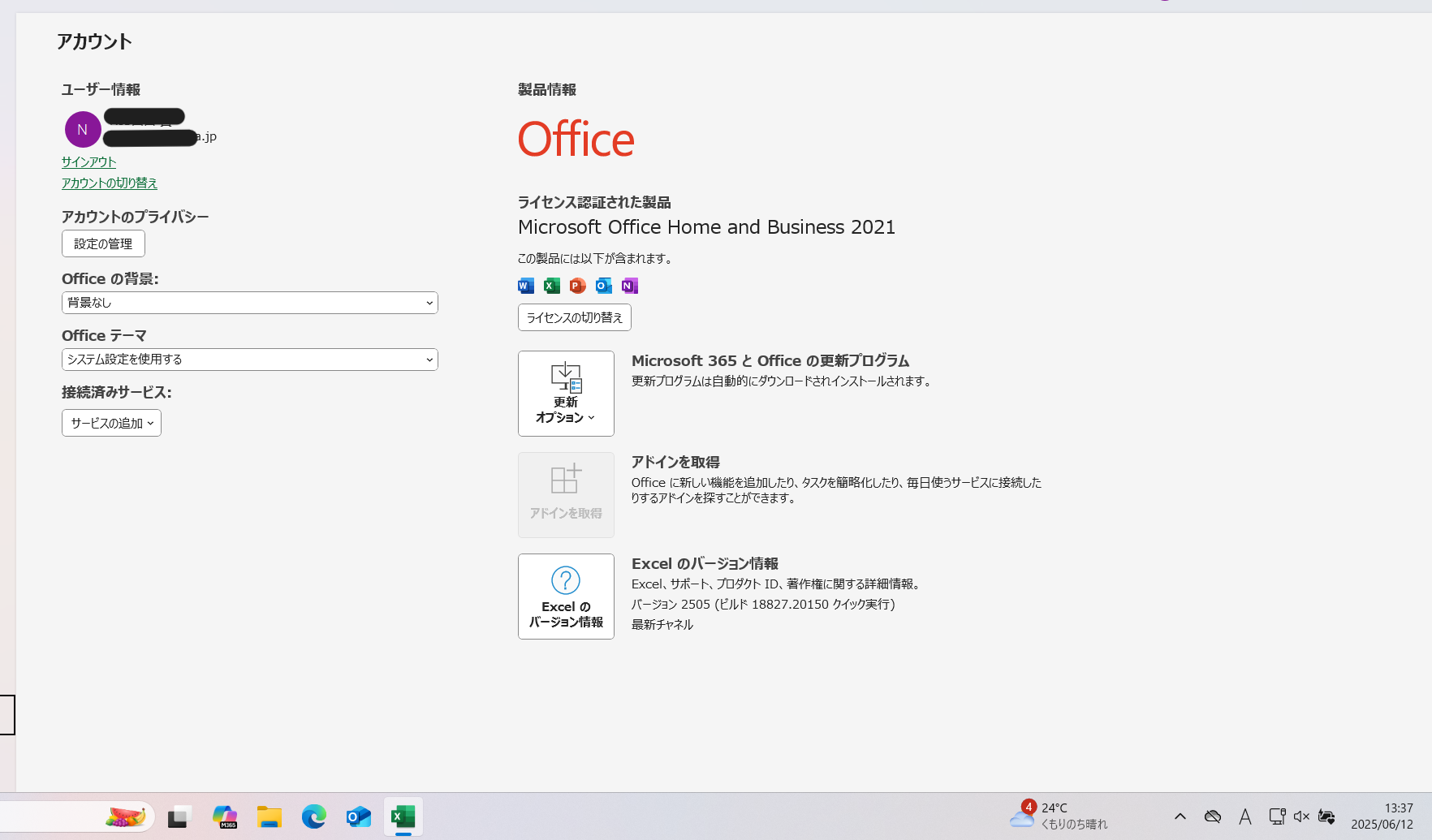Click the アカウントのプライバシー heading
1432x840 pixels.
click(x=135, y=217)
